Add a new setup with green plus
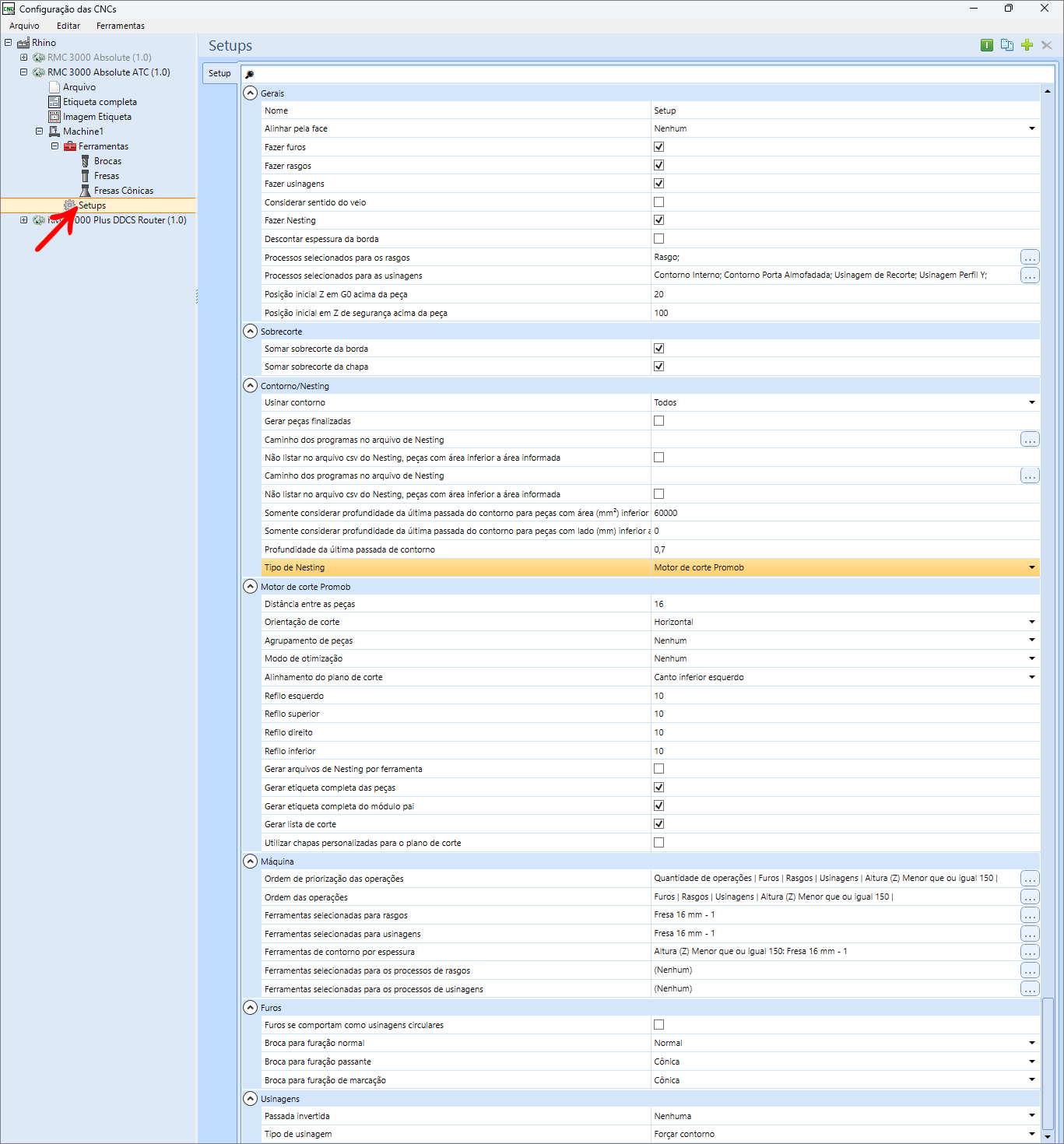 [1027, 45]
